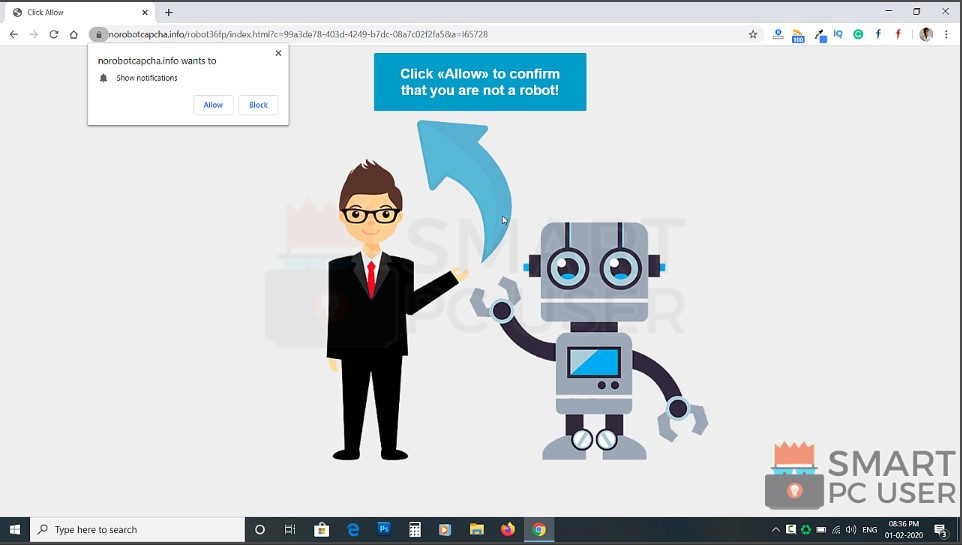Select the "Click Allow" browser tab
962x545 pixels.
click(80, 12)
